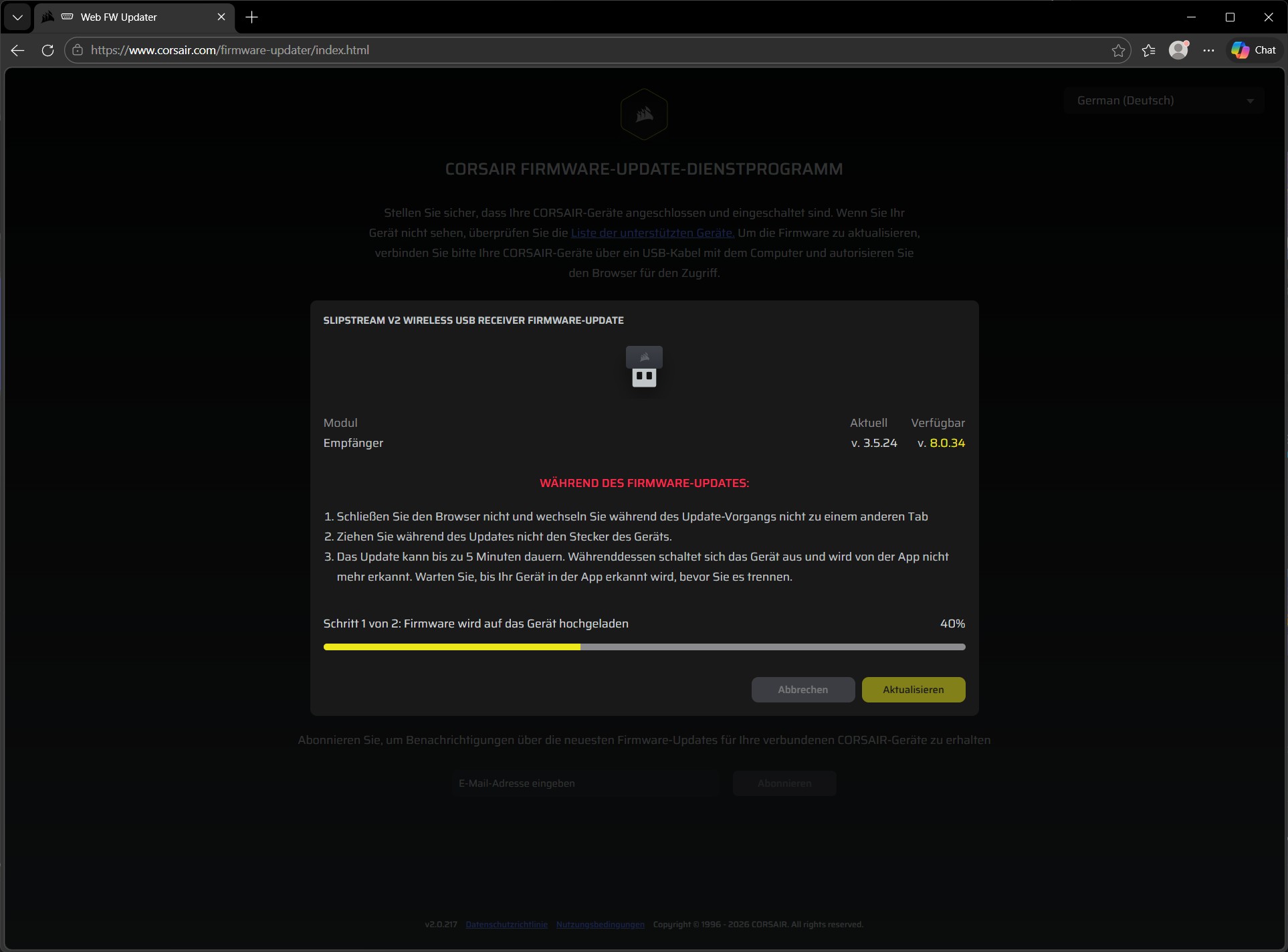Add page to favorites with the star icon

coord(1118,50)
